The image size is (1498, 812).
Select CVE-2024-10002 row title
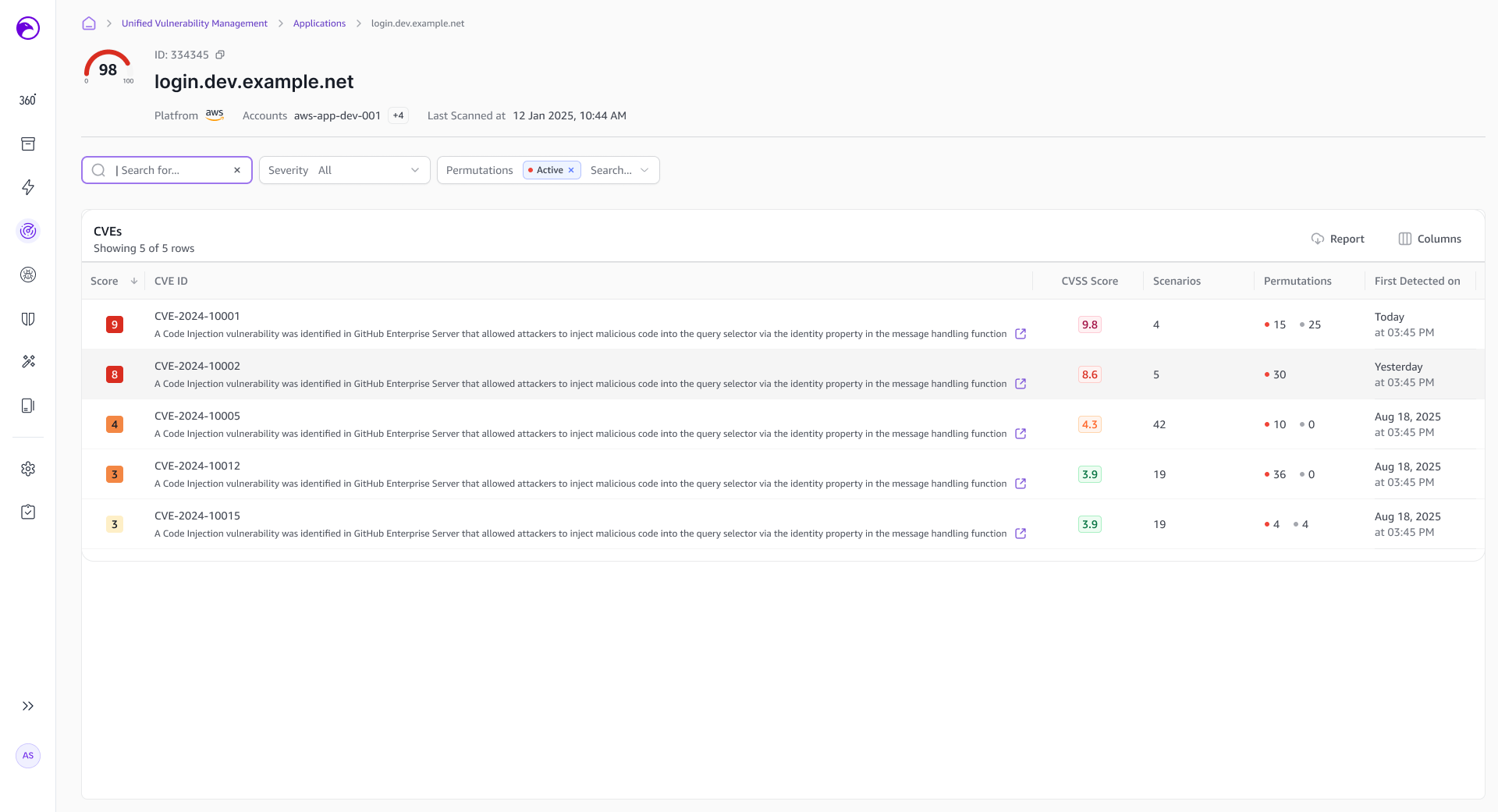click(197, 366)
